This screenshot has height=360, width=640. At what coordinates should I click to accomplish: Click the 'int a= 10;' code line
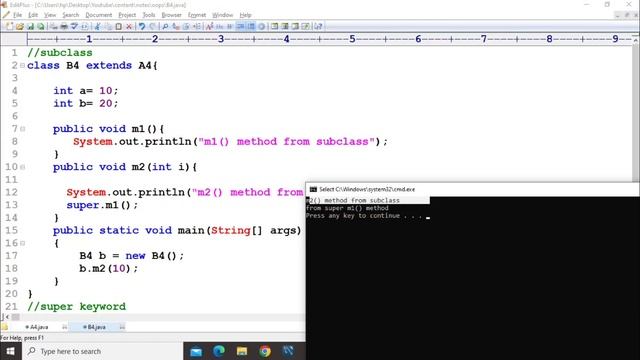pos(86,91)
